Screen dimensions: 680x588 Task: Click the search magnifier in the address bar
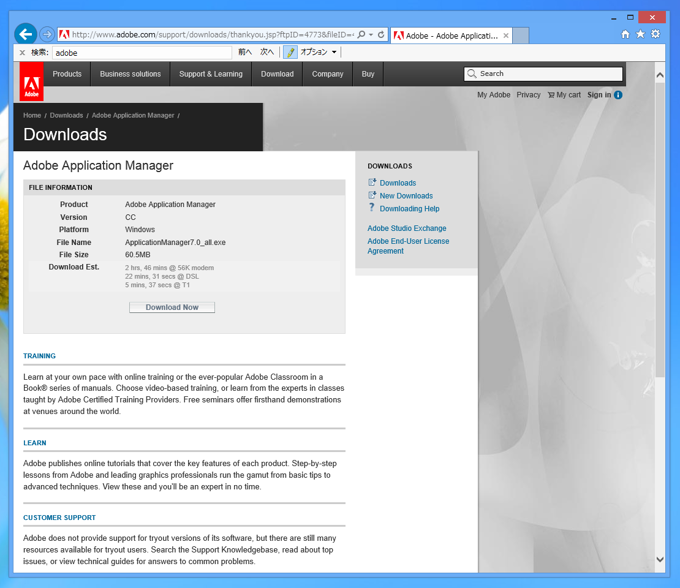[361, 34]
